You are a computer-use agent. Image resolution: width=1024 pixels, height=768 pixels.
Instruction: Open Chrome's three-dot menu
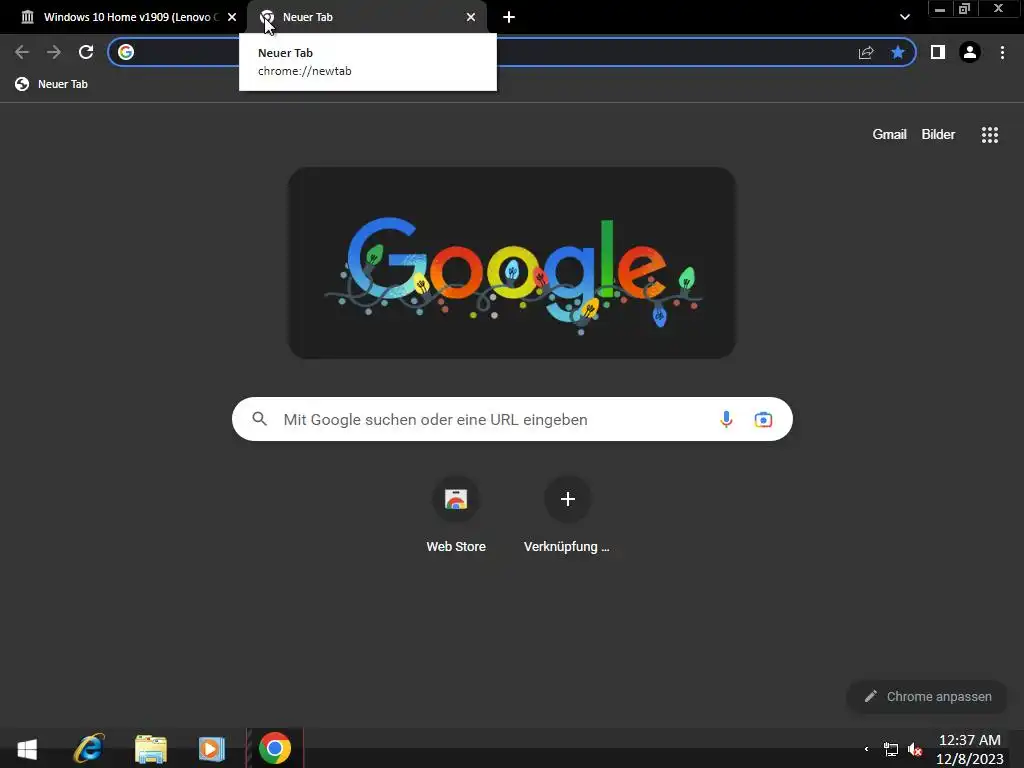point(1002,52)
